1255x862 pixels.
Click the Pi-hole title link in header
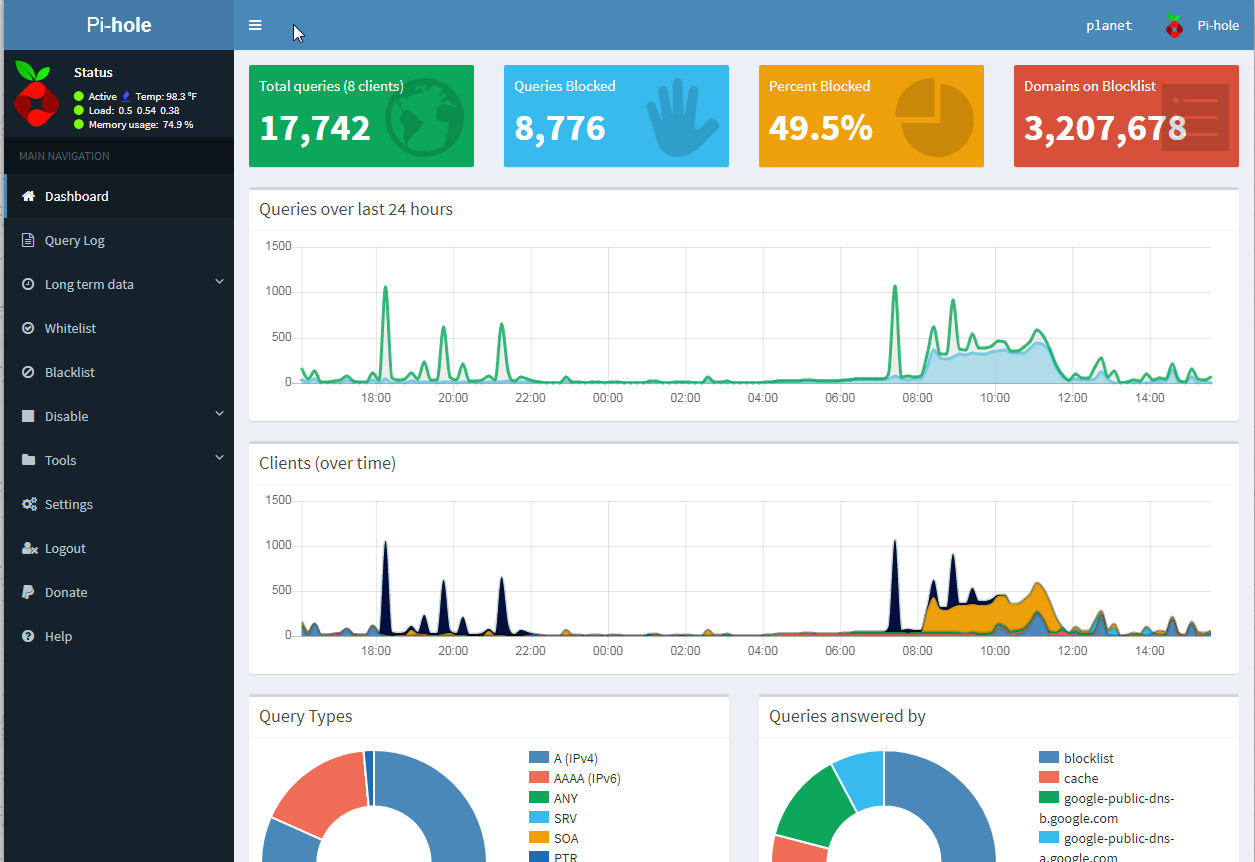tap(119, 25)
